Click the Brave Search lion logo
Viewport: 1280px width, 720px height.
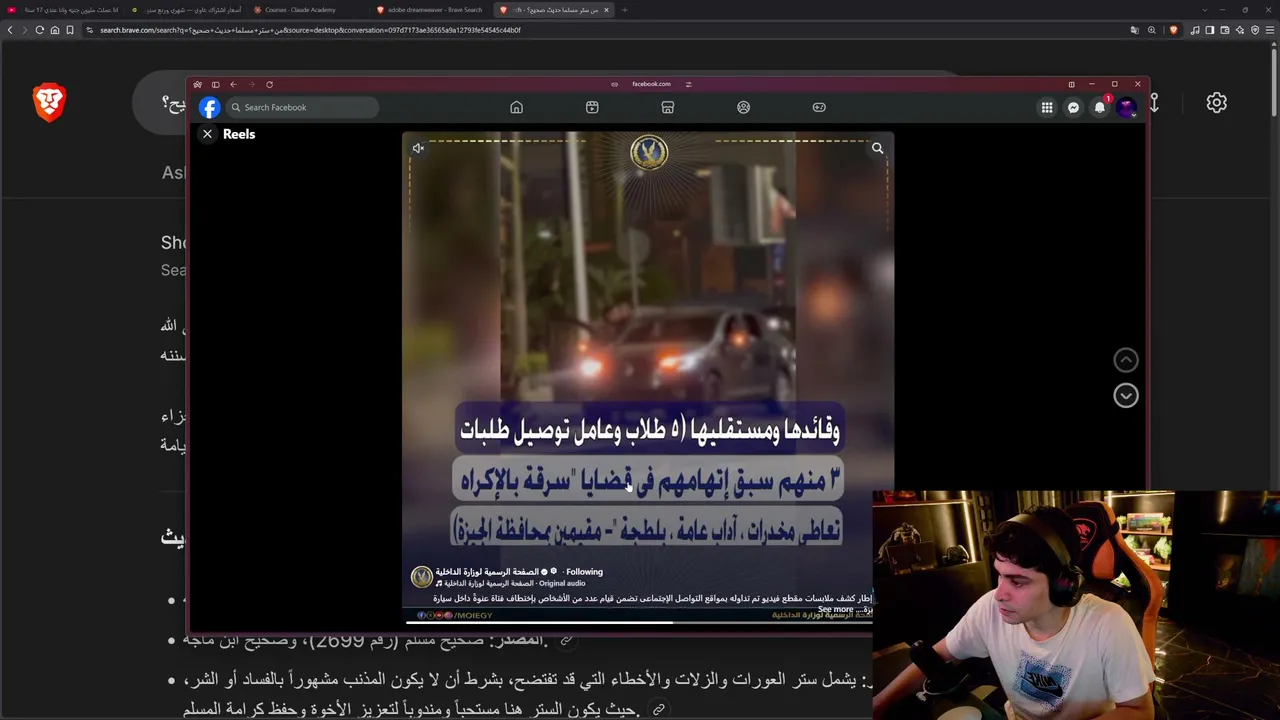[x=49, y=102]
